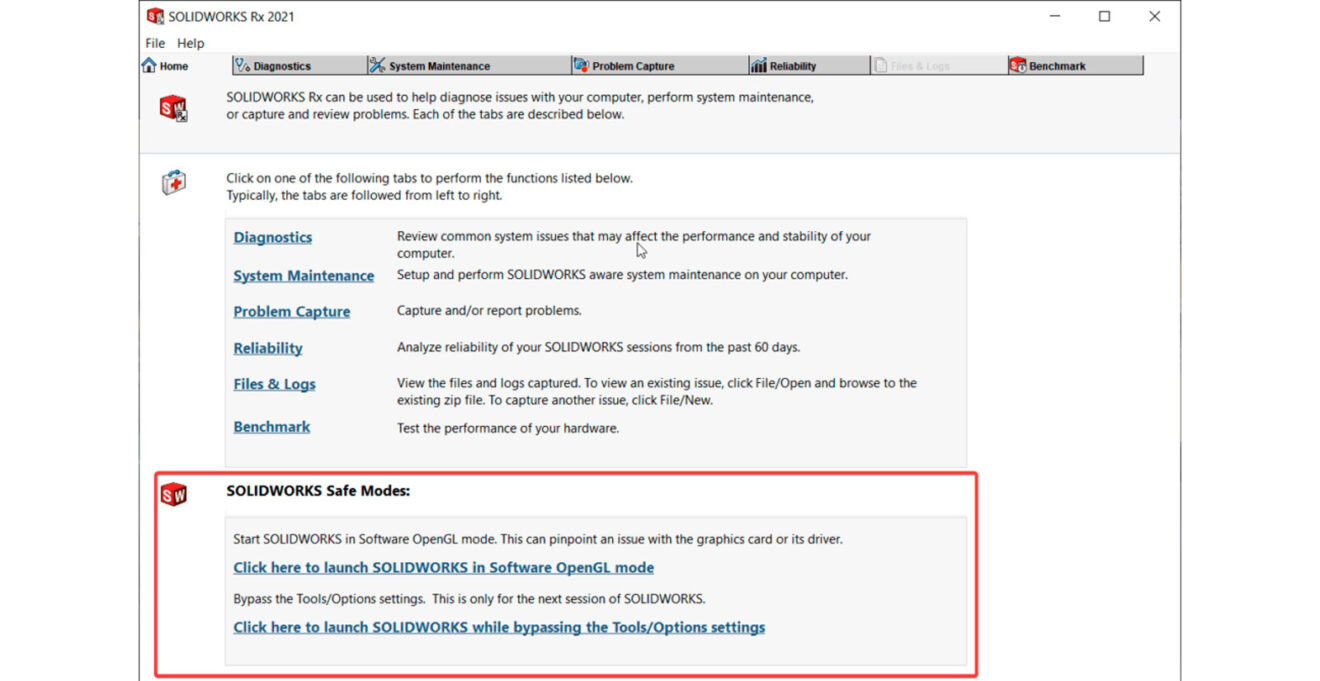Click the SOLIDWORKS Safe Modes logo icon
This screenshot has height=681, width=1320.
point(173,493)
